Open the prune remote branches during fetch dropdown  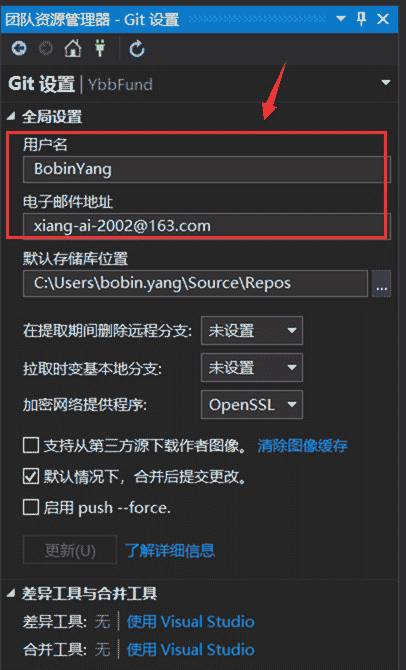pos(252,330)
